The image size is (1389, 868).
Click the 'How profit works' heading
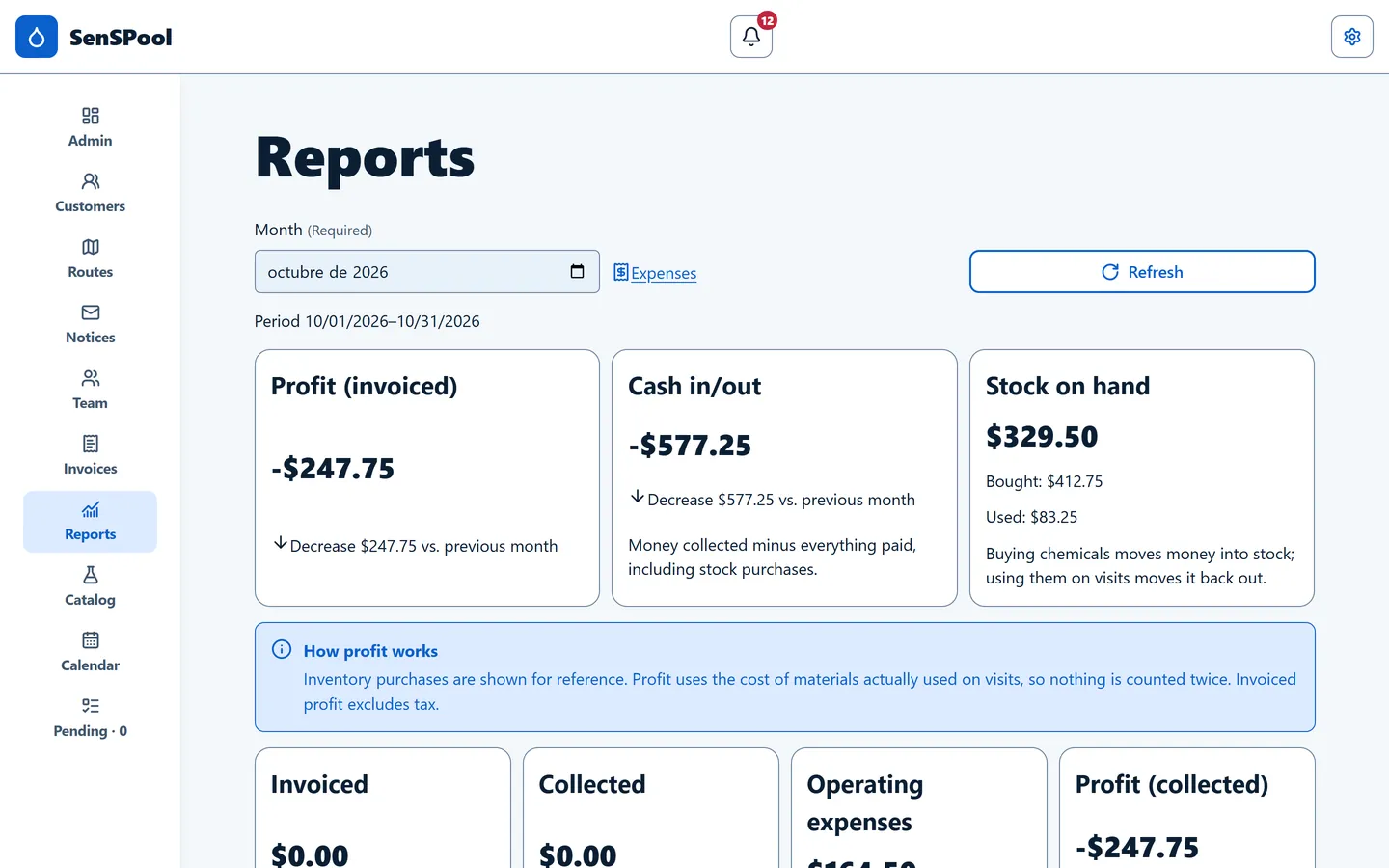[370, 651]
